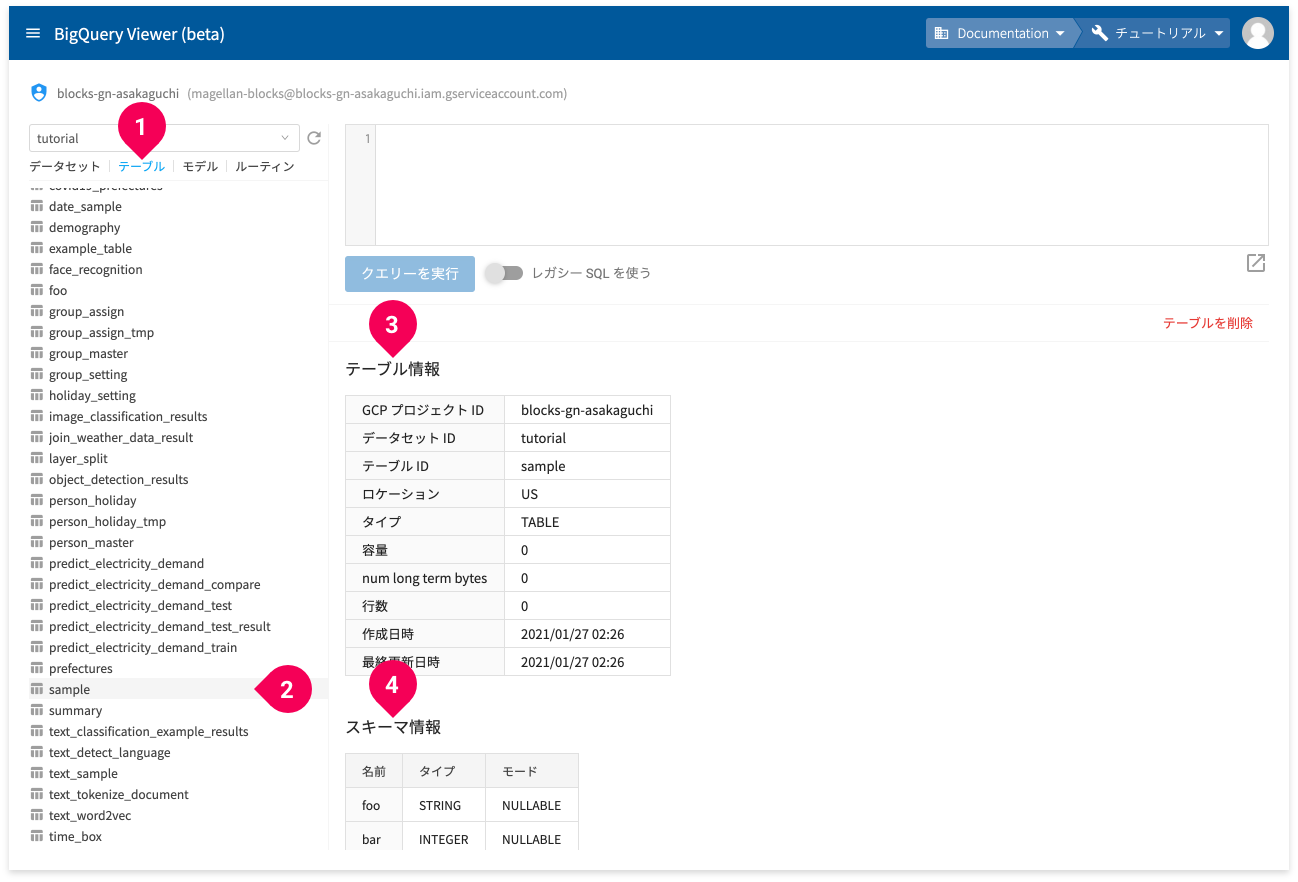Open the tutorial dataset dropdown
This screenshot has height=882, width=1298.
point(164,138)
